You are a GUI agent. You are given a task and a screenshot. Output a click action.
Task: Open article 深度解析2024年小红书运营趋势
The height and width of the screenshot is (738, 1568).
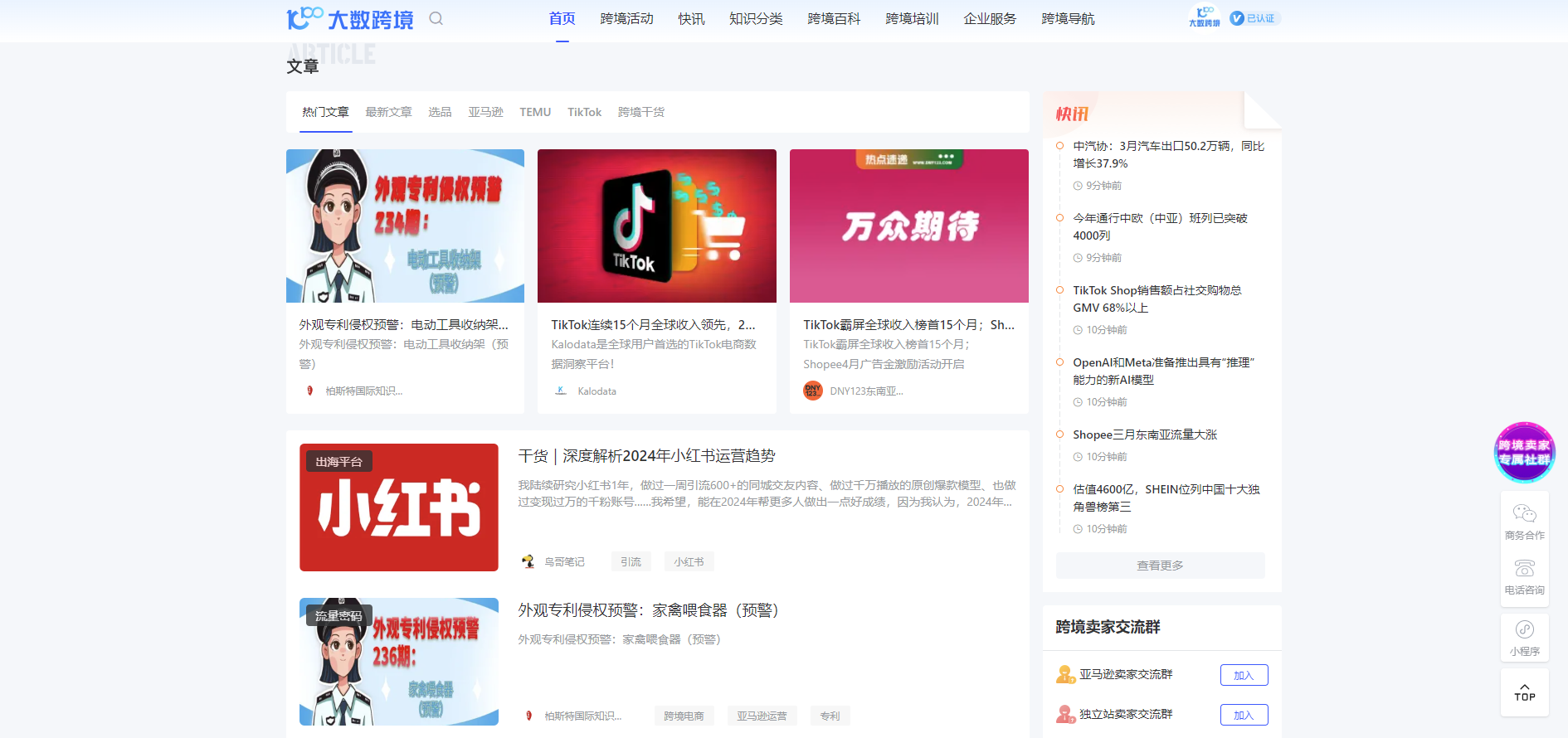647,456
